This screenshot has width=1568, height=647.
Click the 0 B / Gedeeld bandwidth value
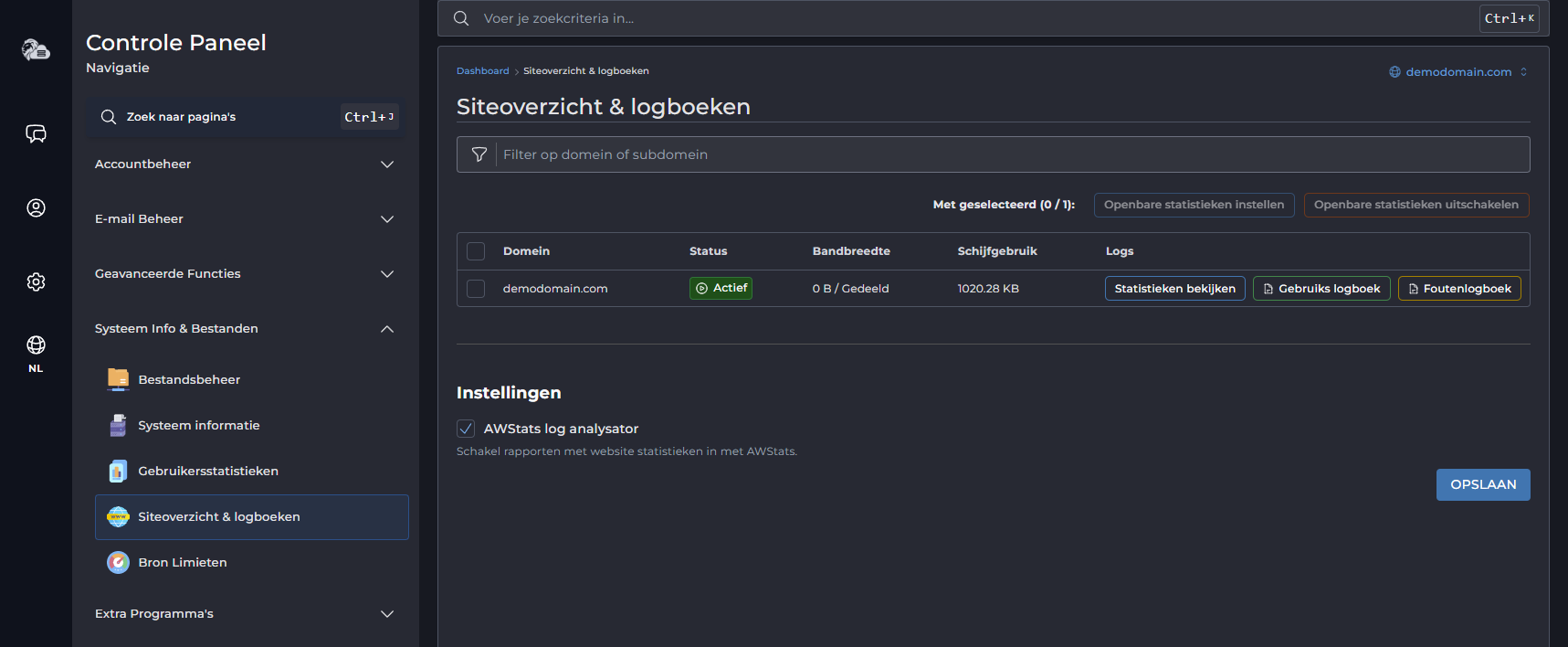click(850, 289)
